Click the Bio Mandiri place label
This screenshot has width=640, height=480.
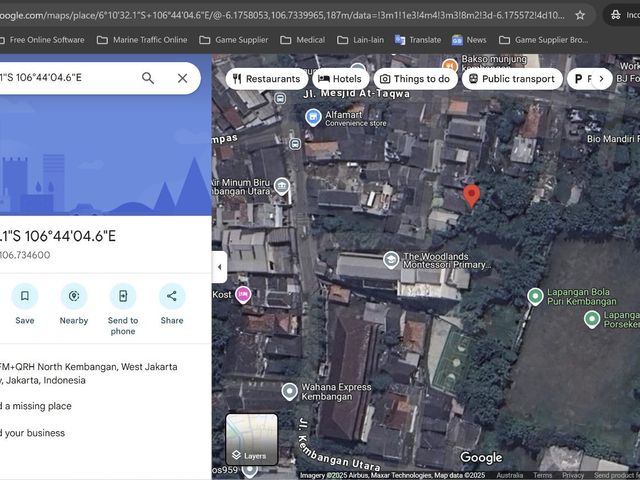point(613,139)
